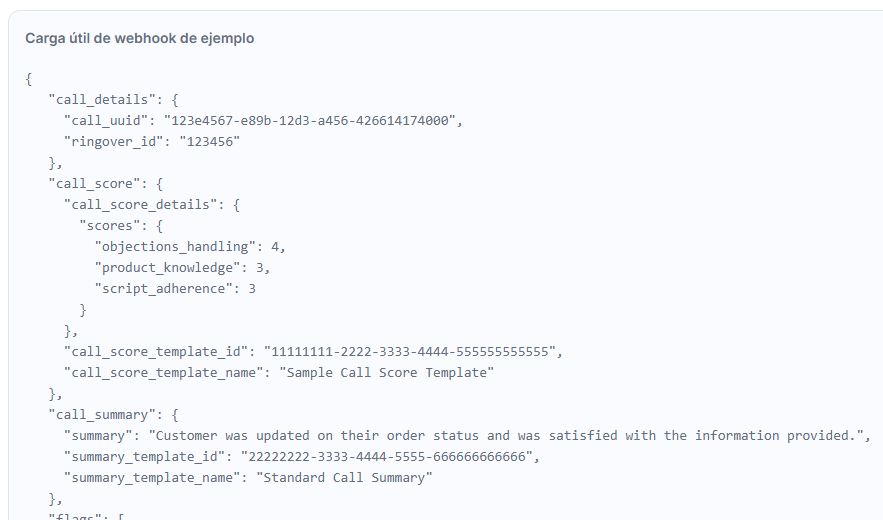Viewport: 883px width, 520px height.
Task: Click the opening curly brace of JSON
Action: pos(29,79)
